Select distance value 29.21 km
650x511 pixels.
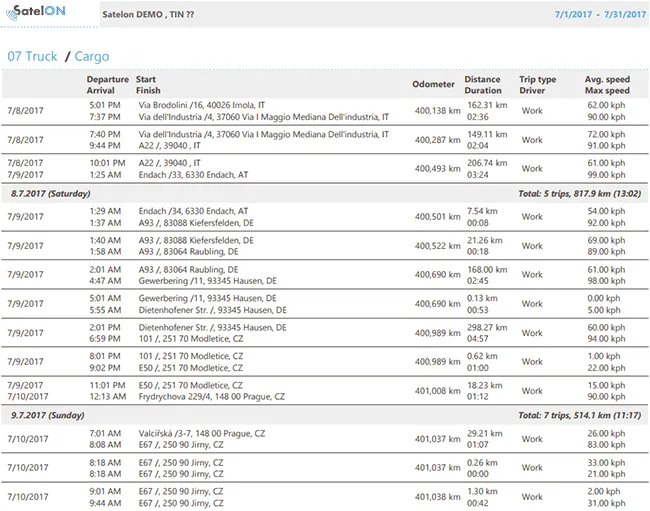[x=485, y=434]
